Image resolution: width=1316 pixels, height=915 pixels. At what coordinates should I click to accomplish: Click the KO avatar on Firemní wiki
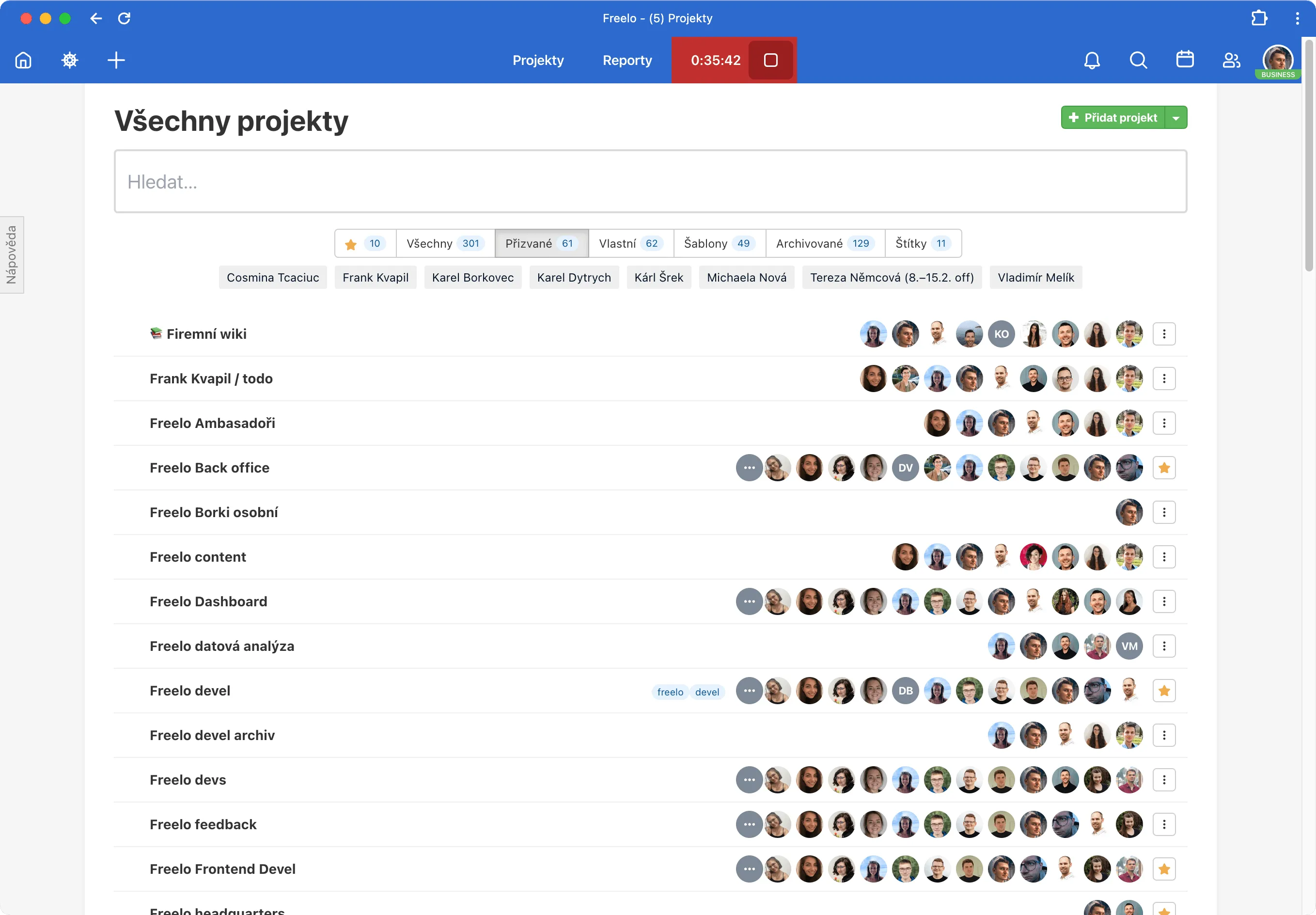click(1002, 333)
